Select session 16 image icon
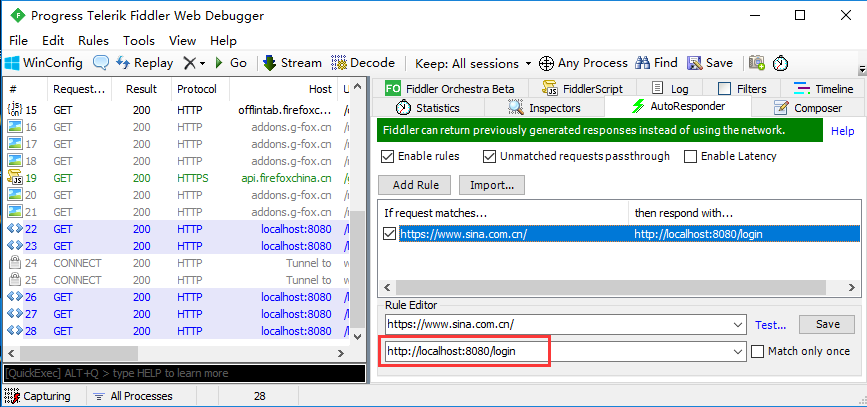The height and width of the screenshot is (407, 867). pos(15,127)
